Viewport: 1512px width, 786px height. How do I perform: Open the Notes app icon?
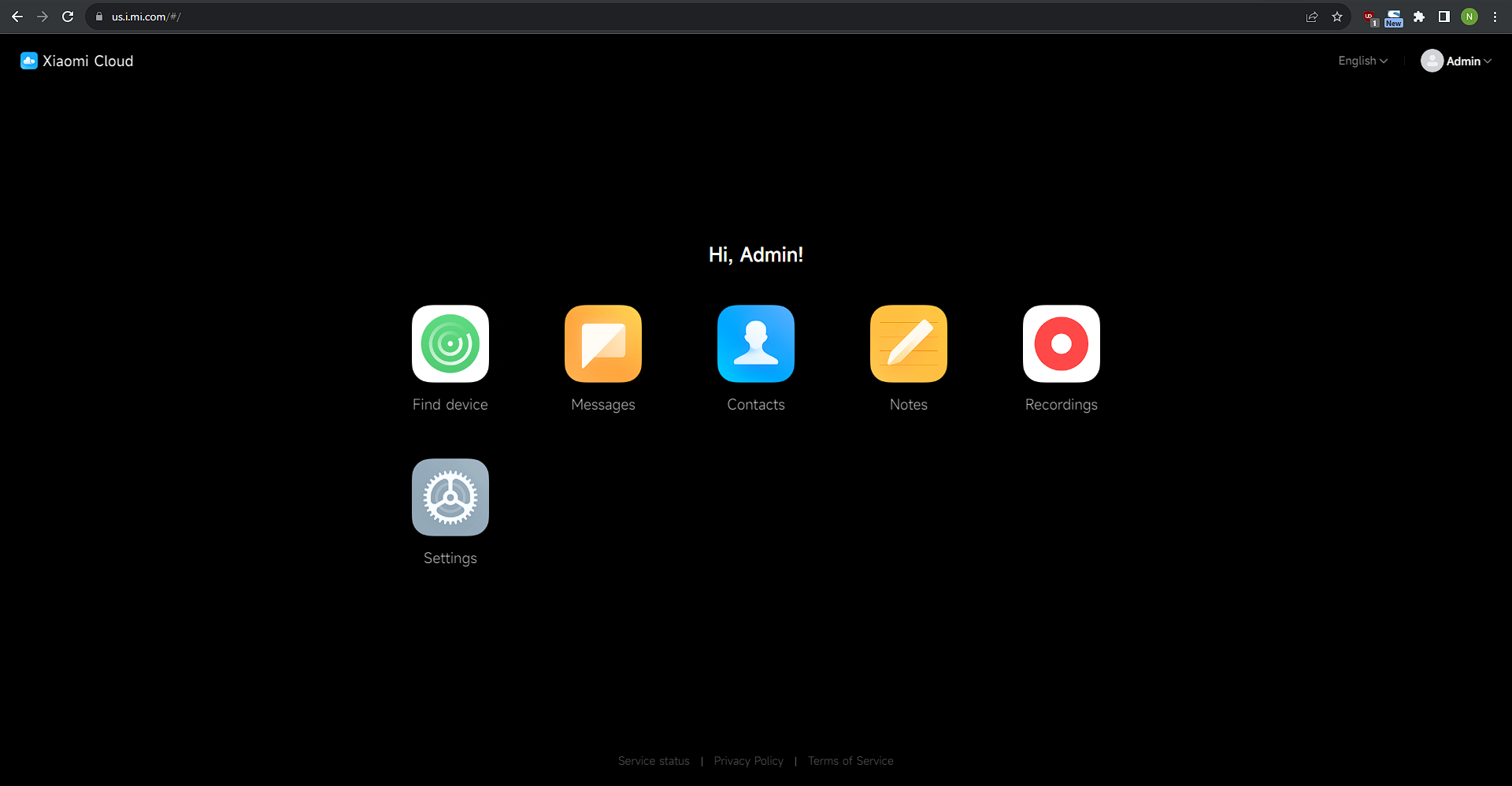[x=909, y=343]
